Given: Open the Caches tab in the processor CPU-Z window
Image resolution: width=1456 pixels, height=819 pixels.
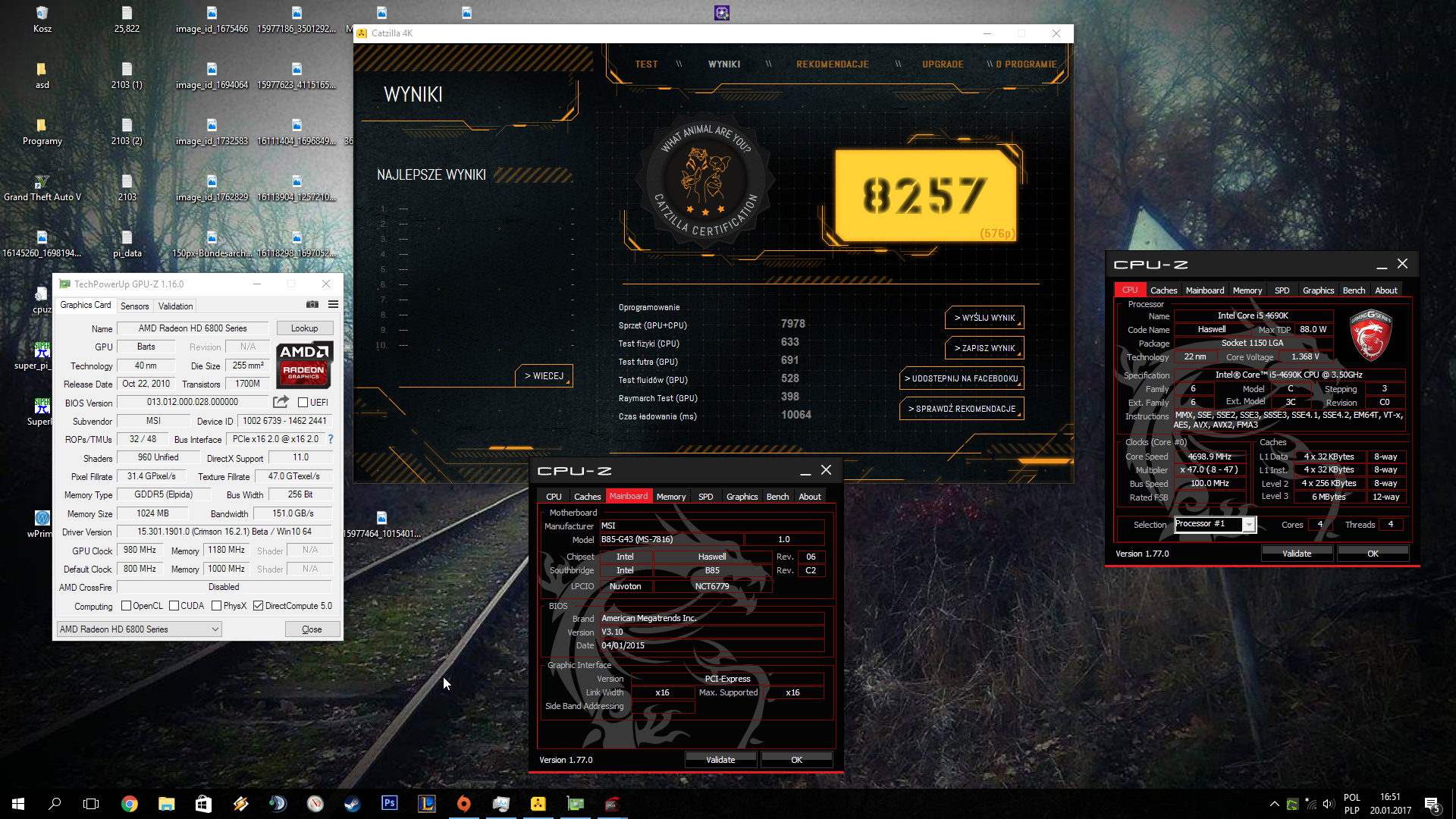Looking at the screenshot, I should [1163, 290].
